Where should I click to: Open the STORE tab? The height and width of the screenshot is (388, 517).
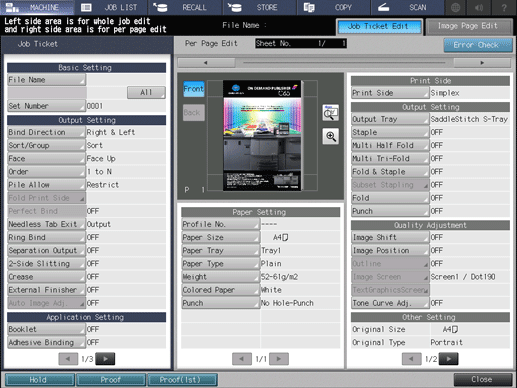point(259,7)
